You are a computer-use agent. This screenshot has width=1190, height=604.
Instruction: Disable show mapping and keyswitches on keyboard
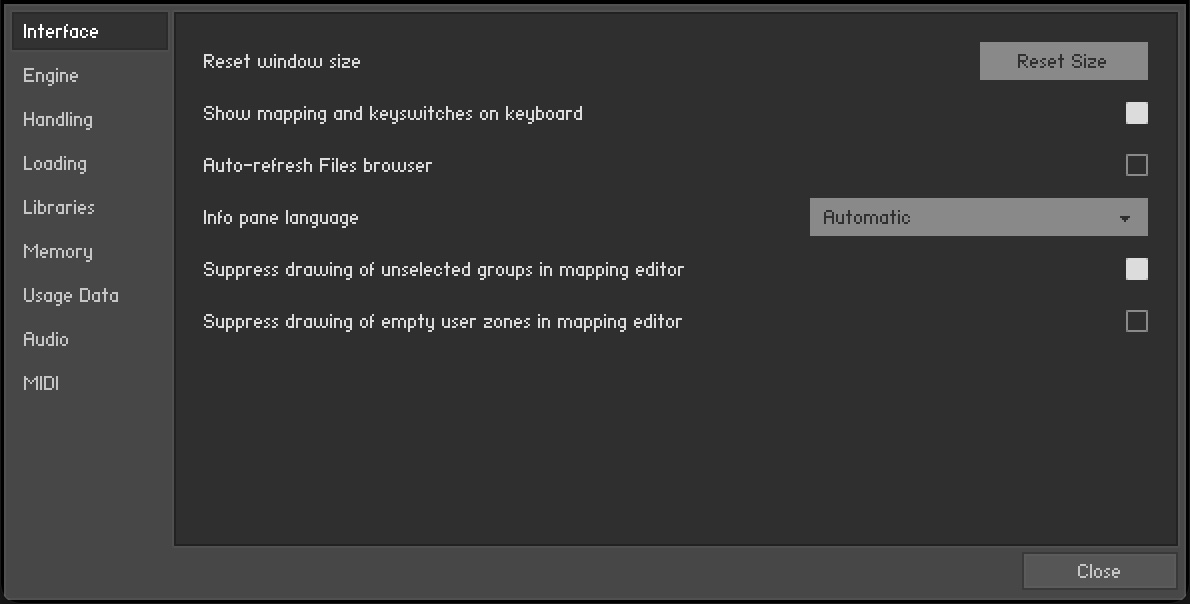tap(1136, 113)
